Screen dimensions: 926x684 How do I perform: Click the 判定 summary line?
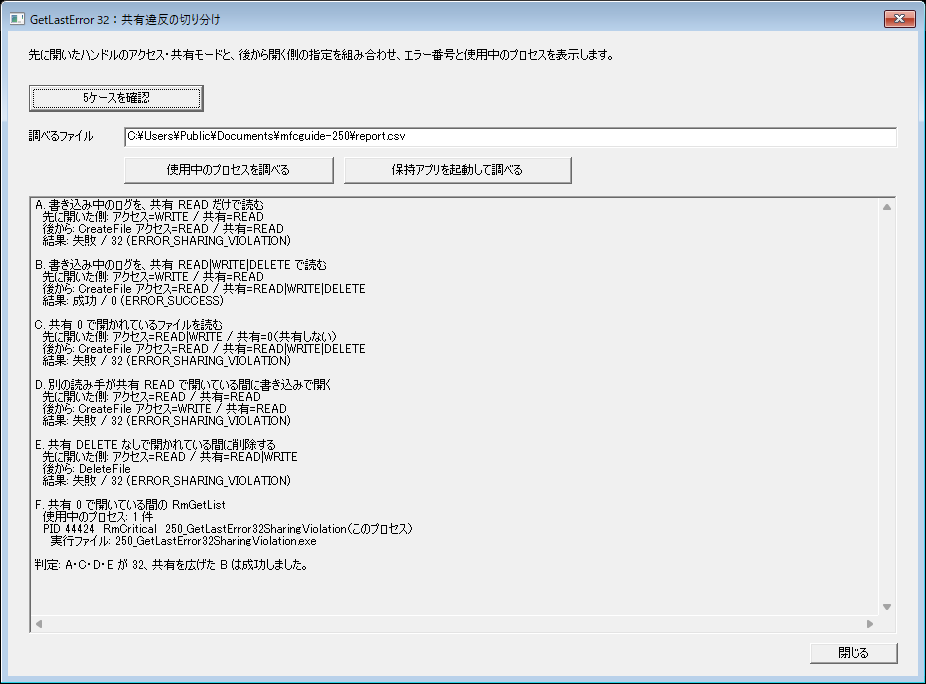pos(172,565)
